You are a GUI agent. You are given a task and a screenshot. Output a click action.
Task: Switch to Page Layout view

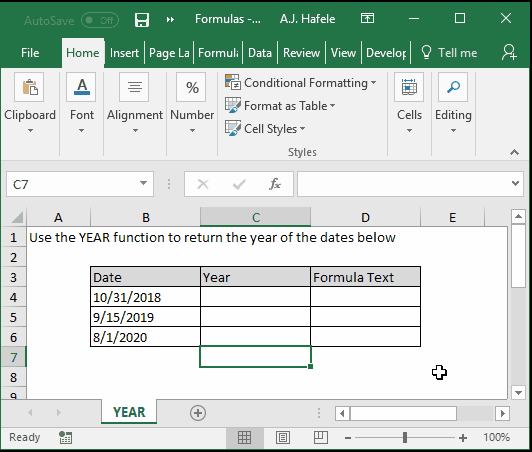click(x=283, y=437)
